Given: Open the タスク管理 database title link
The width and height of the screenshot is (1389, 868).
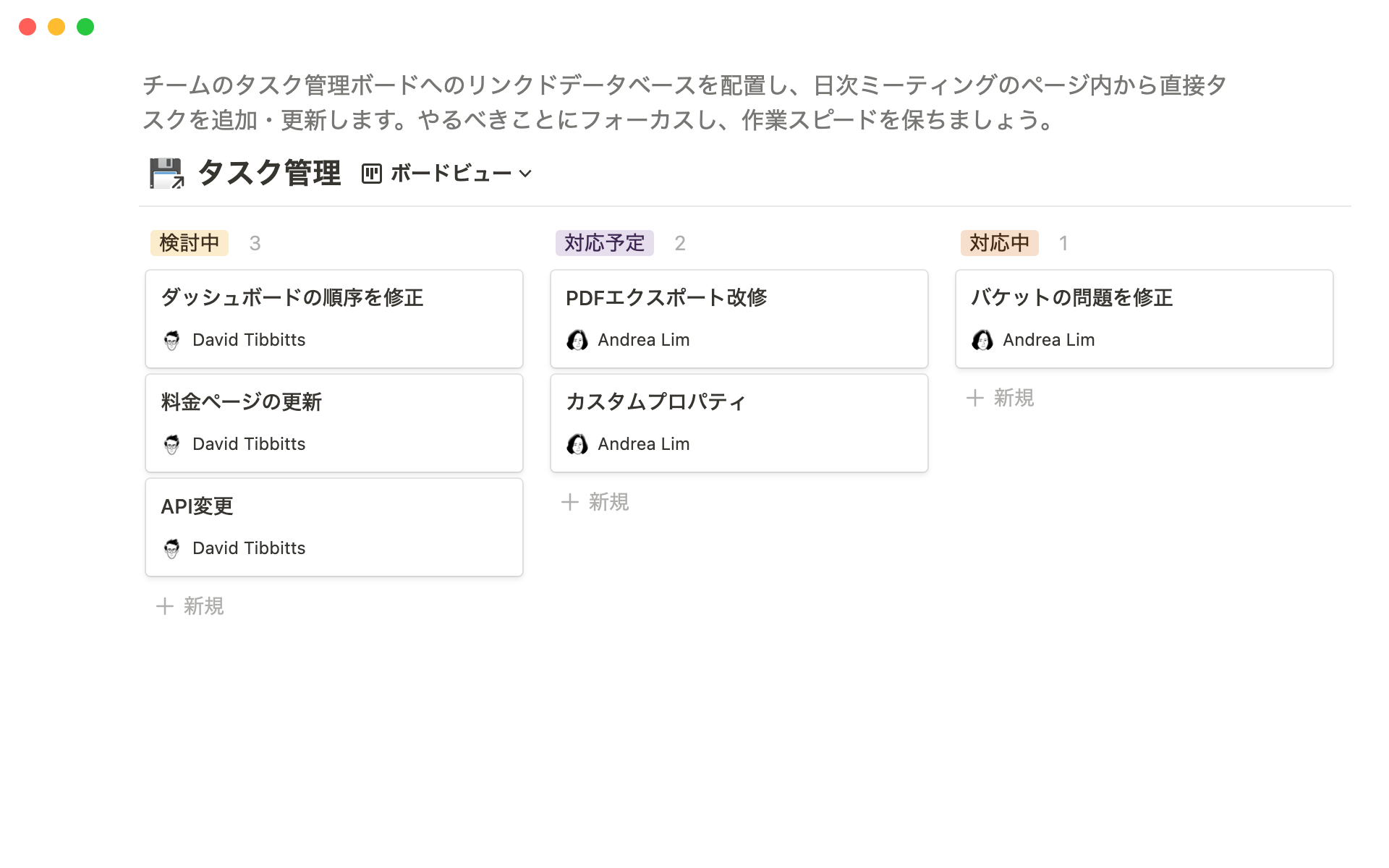Looking at the screenshot, I should click(x=269, y=174).
